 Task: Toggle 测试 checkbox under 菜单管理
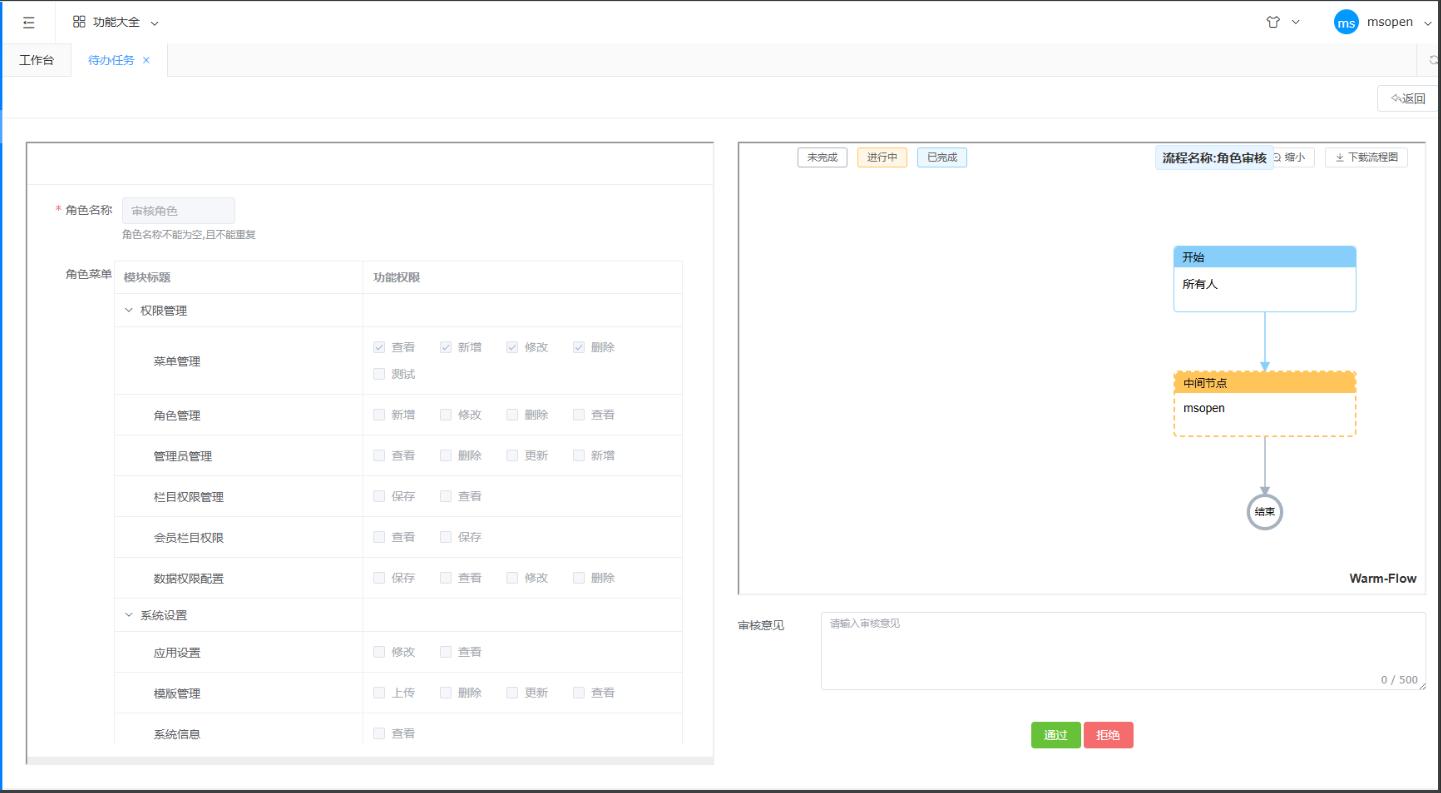click(379, 374)
